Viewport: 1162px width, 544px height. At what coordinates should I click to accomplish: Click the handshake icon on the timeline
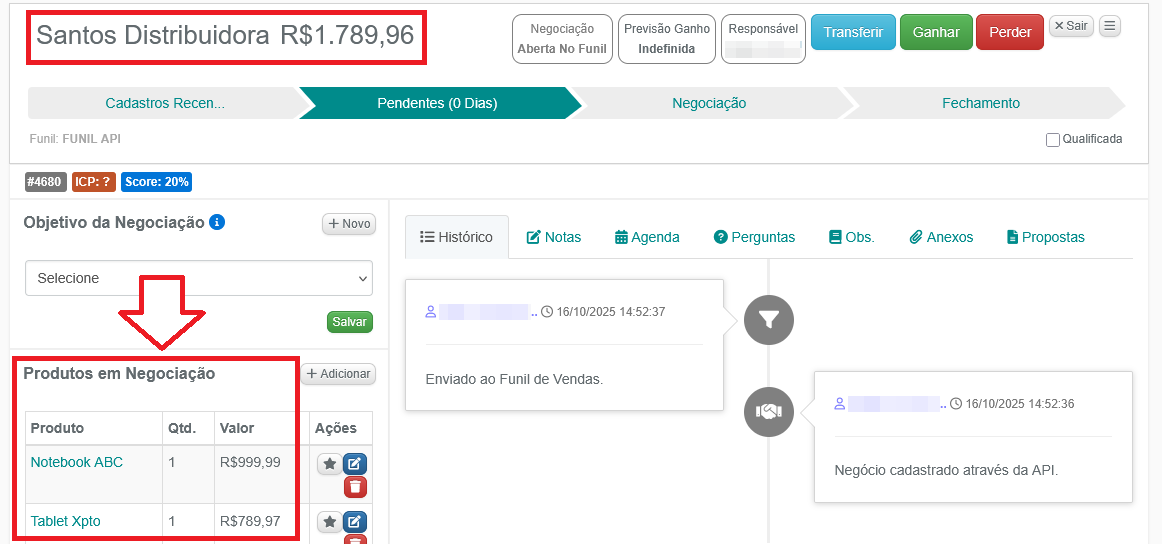[768, 411]
